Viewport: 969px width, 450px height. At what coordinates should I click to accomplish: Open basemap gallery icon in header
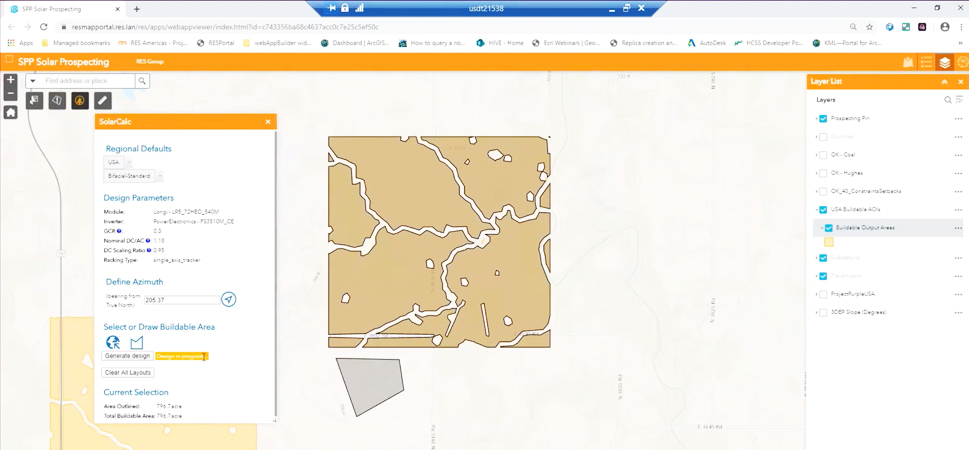click(908, 62)
